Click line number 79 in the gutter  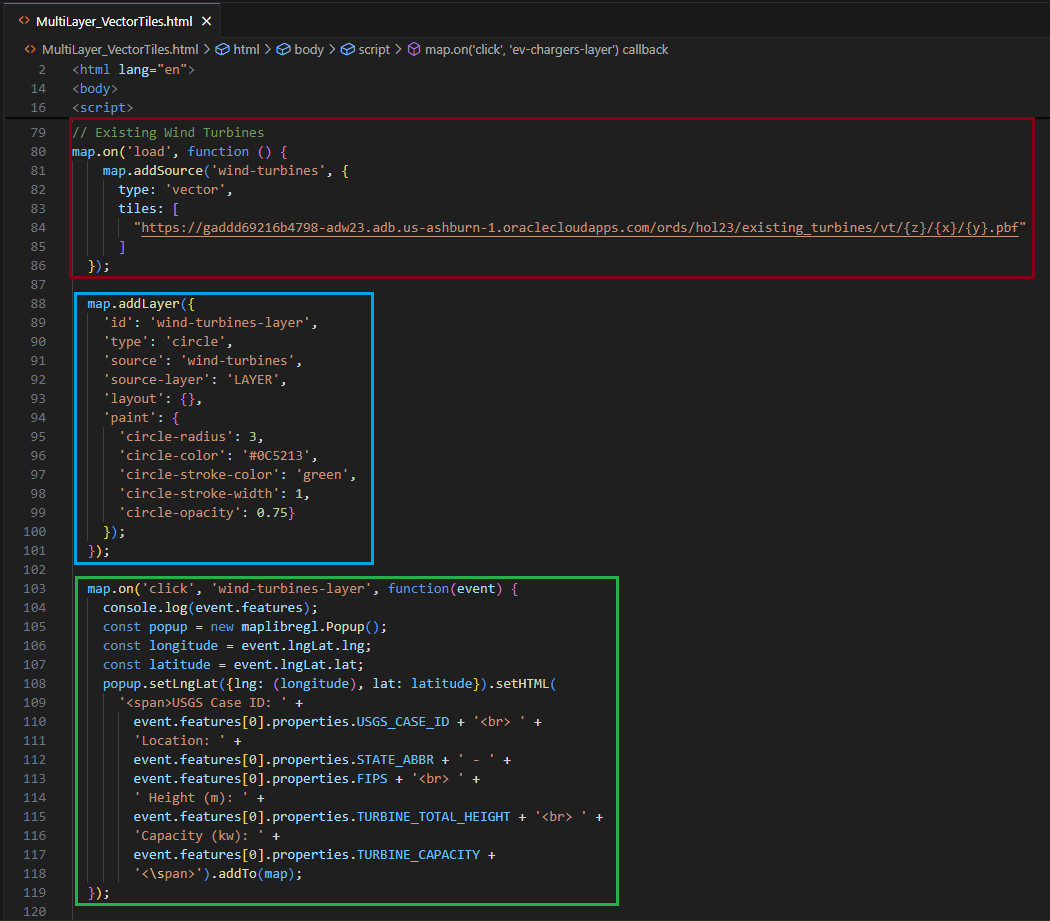coord(38,133)
